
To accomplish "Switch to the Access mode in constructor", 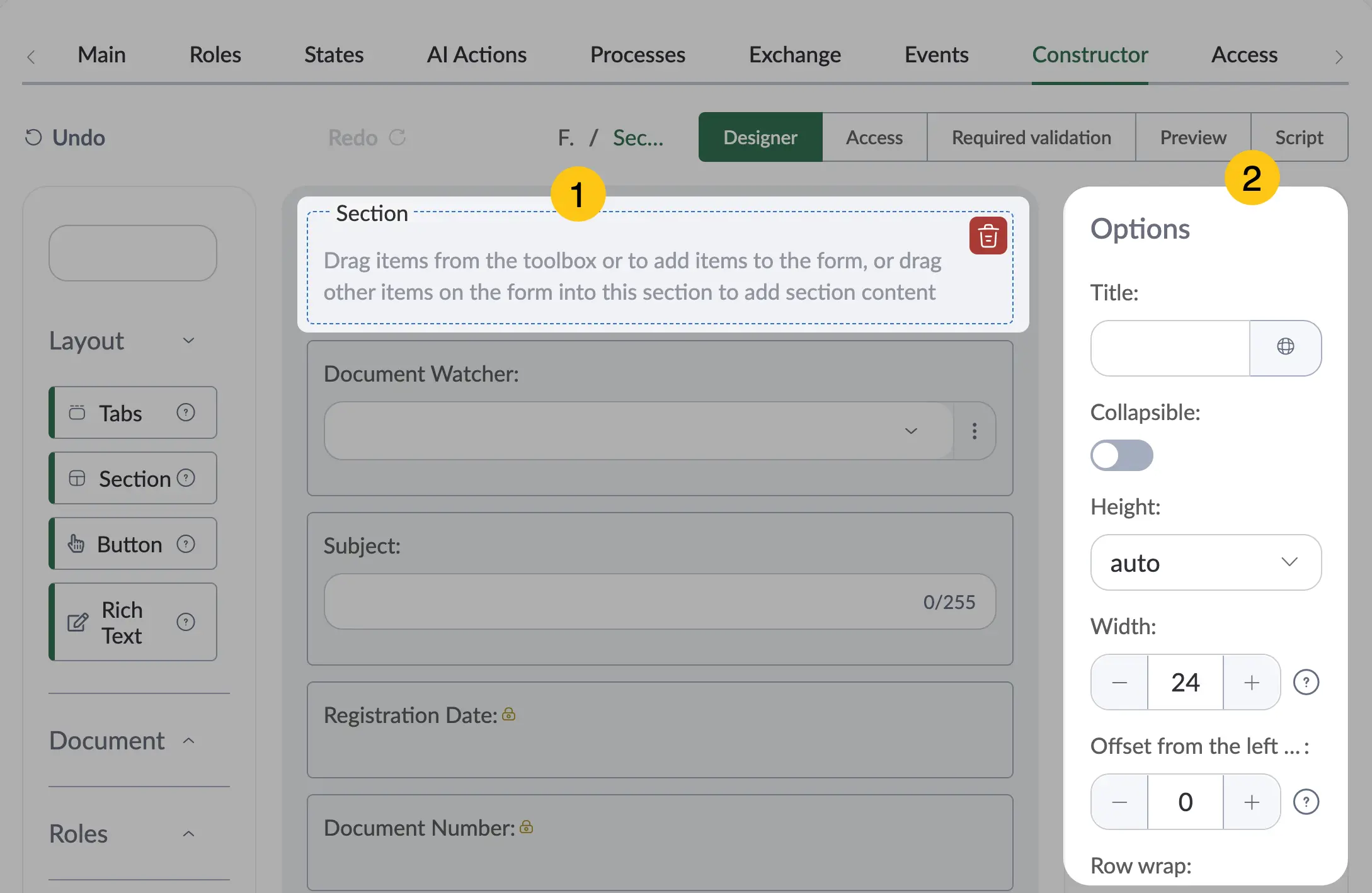I will click(x=874, y=137).
